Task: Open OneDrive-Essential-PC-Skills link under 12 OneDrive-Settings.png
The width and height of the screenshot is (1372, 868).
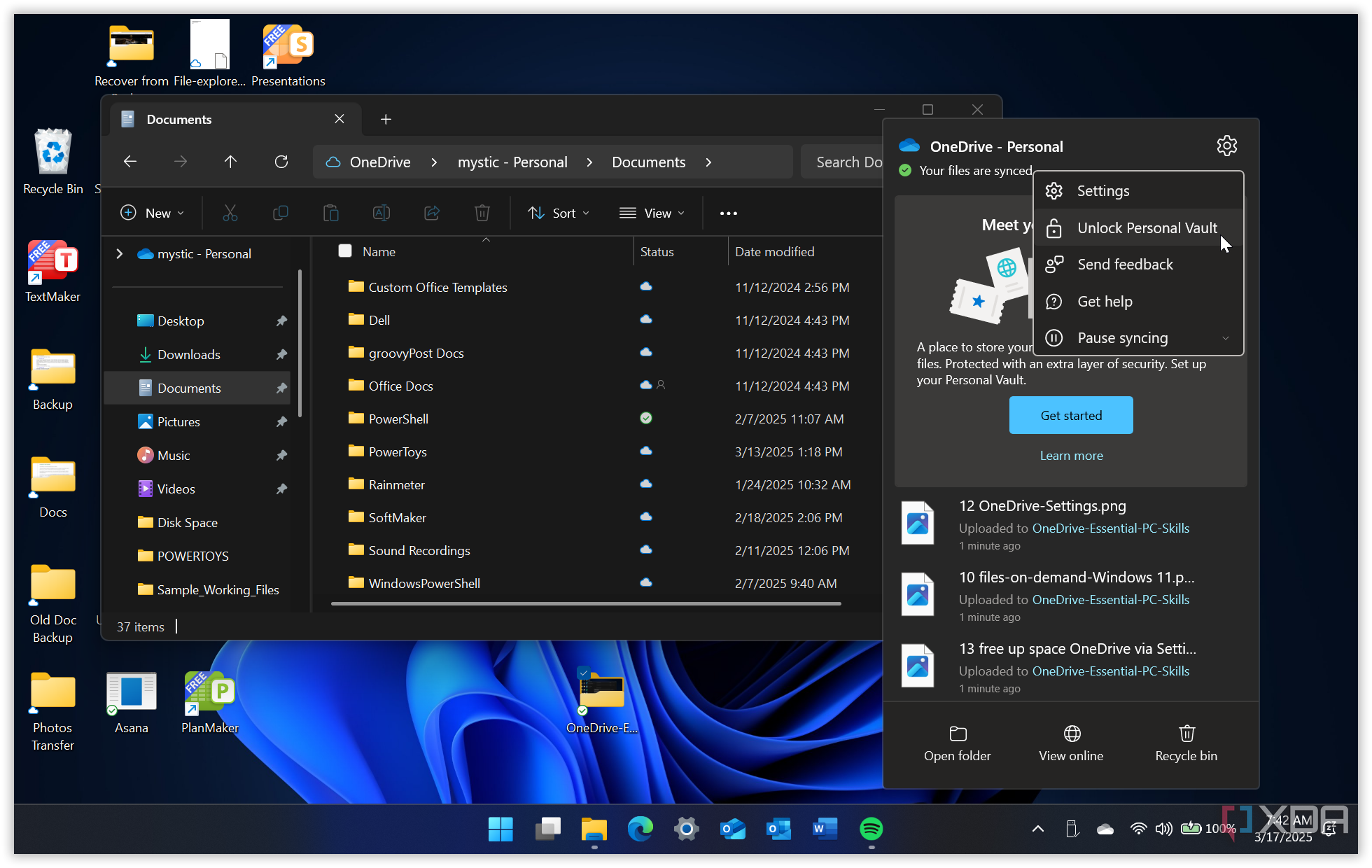Action: point(1111,528)
